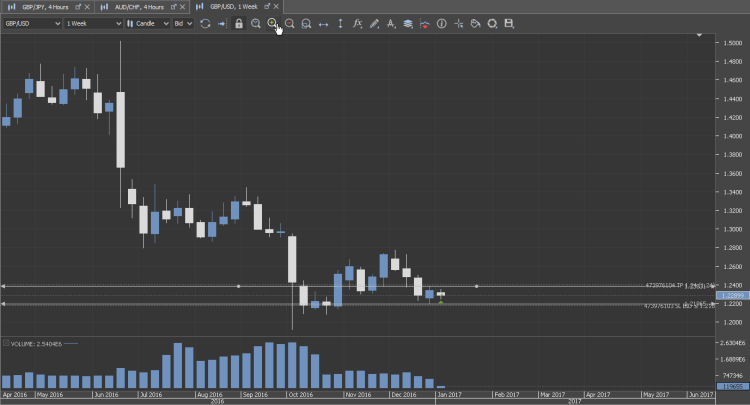Click the zoom in magnifier icon

[272, 23]
